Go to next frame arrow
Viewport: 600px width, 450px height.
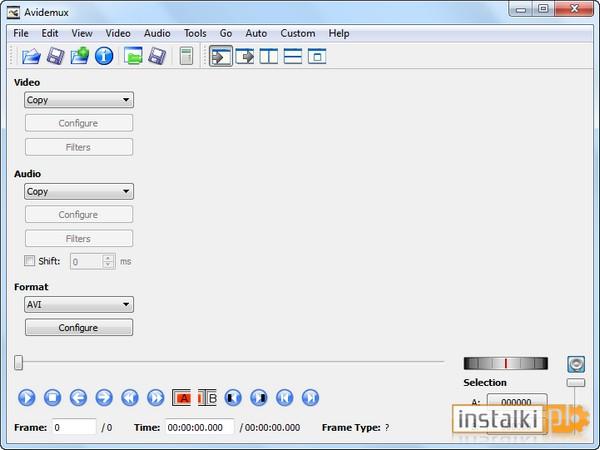coord(104,398)
